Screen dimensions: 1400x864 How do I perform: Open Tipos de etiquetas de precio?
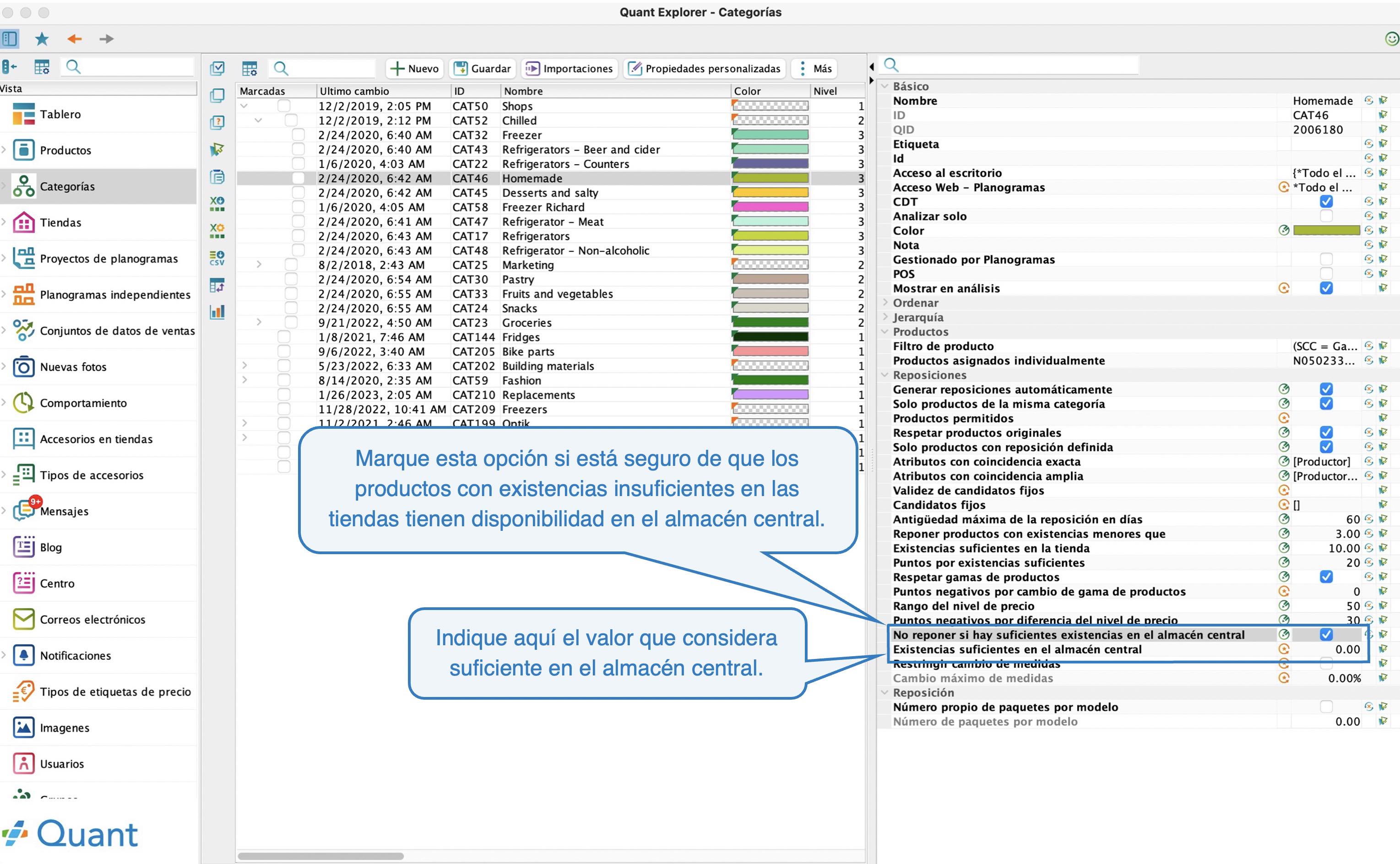(98, 691)
